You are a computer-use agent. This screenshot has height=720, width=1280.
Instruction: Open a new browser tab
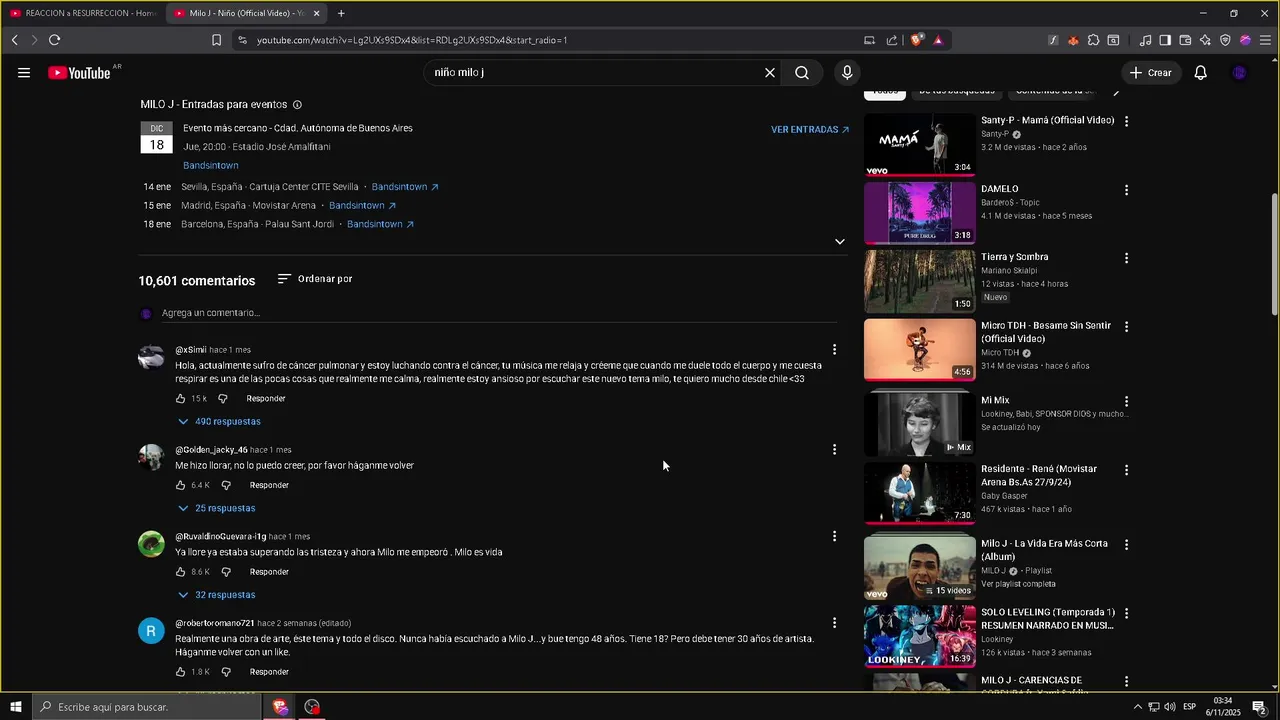click(341, 13)
